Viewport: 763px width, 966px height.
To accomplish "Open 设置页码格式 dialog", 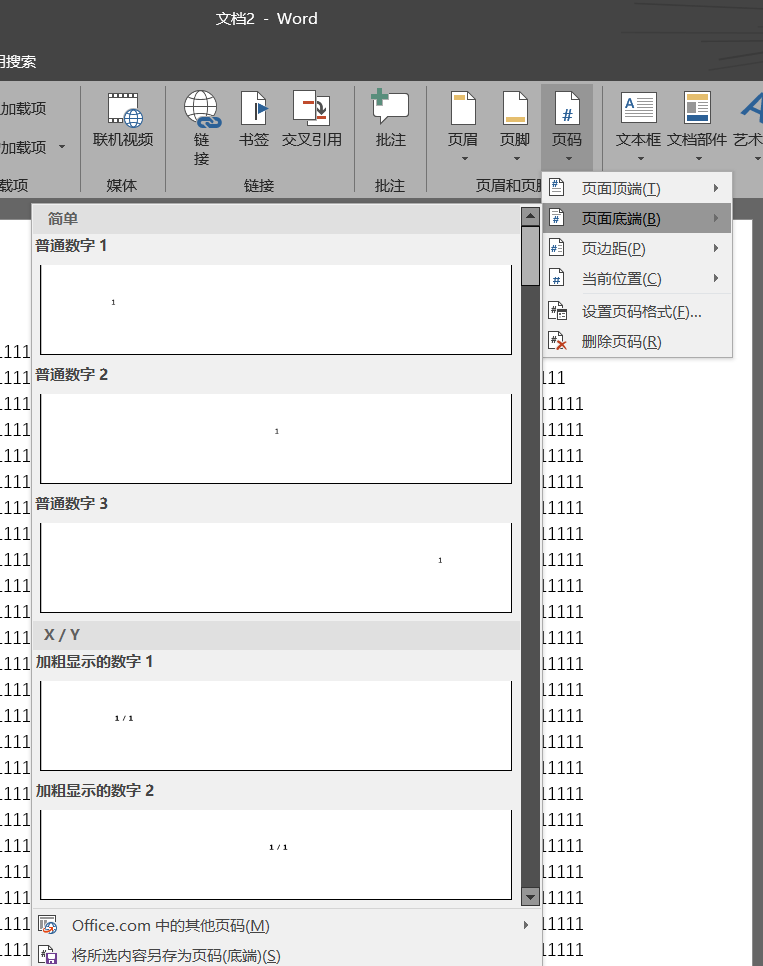I will (641, 312).
